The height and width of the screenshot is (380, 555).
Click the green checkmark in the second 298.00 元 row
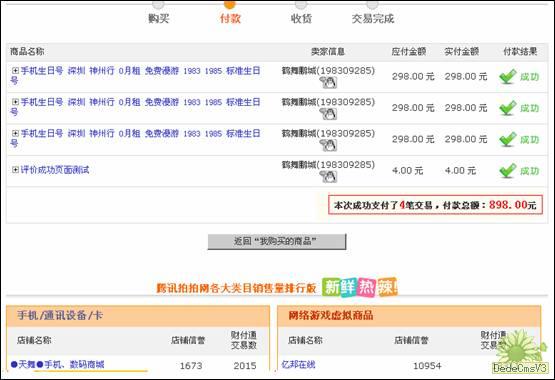508,108
